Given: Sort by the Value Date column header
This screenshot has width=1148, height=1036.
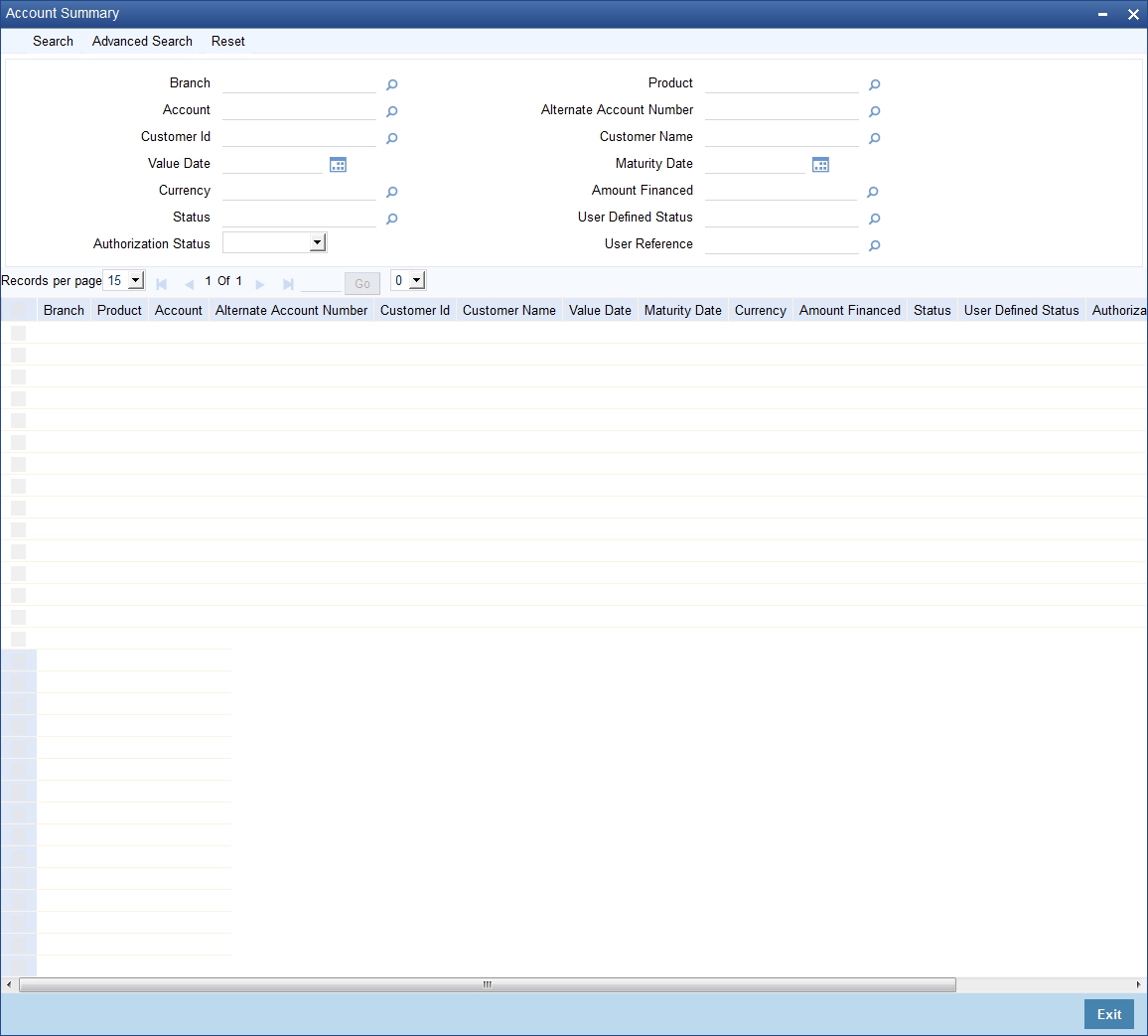Looking at the screenshot, I should [600, 311].
